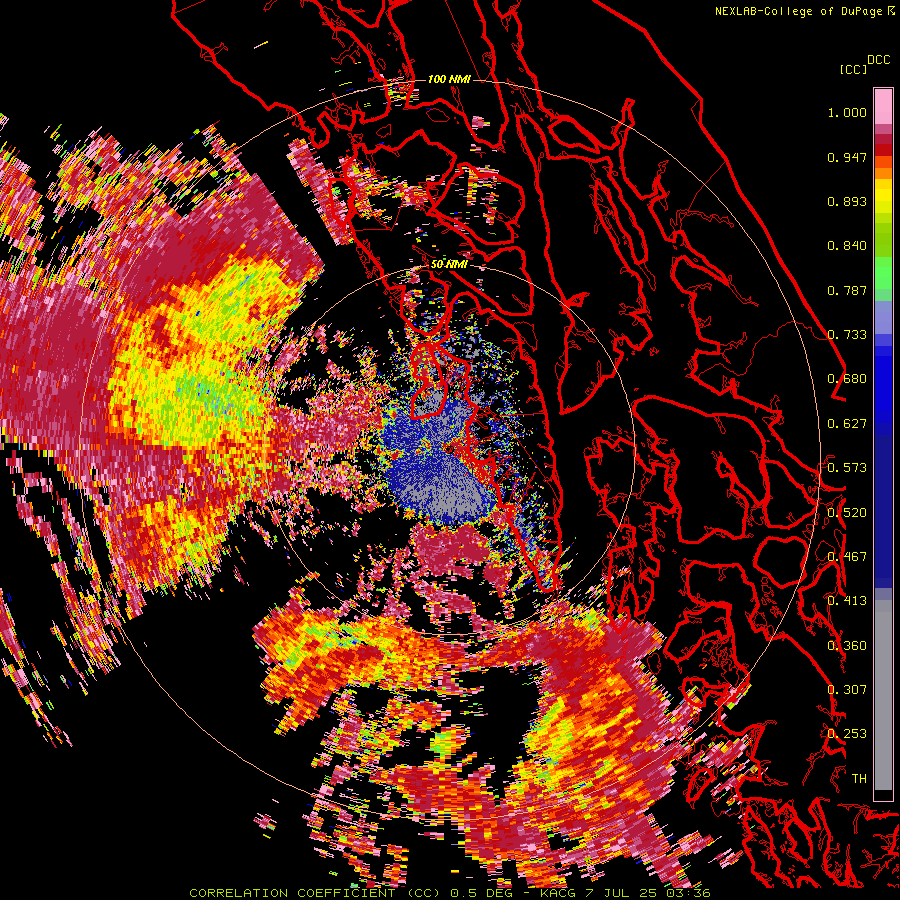900x900 pixels.
Task: Click the 0.627 scale value
Action: [x=847, y=424]
